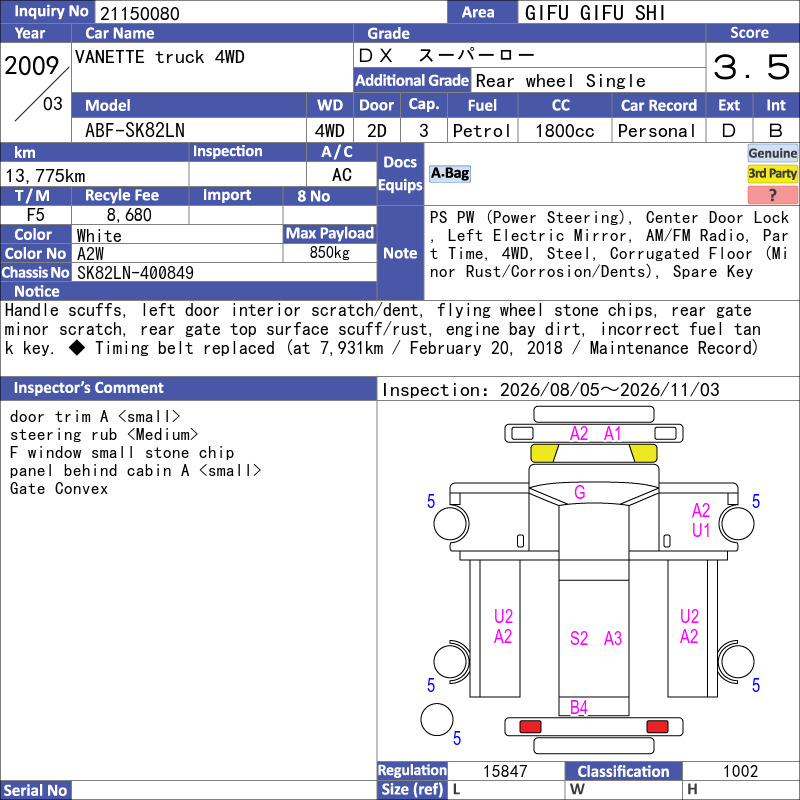The width and height of the screenshot is (800, 800).
Task: Select the G mark on the windshield
Action: [580, 492]
